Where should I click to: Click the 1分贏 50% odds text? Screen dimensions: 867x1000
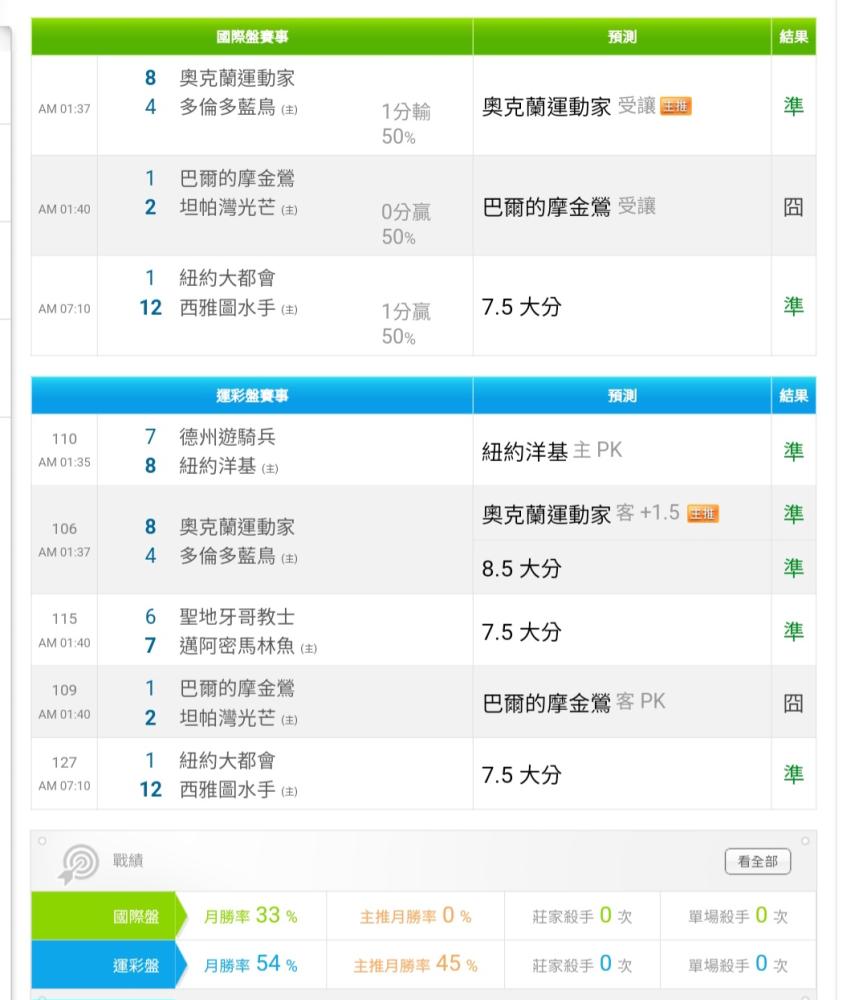406,324
